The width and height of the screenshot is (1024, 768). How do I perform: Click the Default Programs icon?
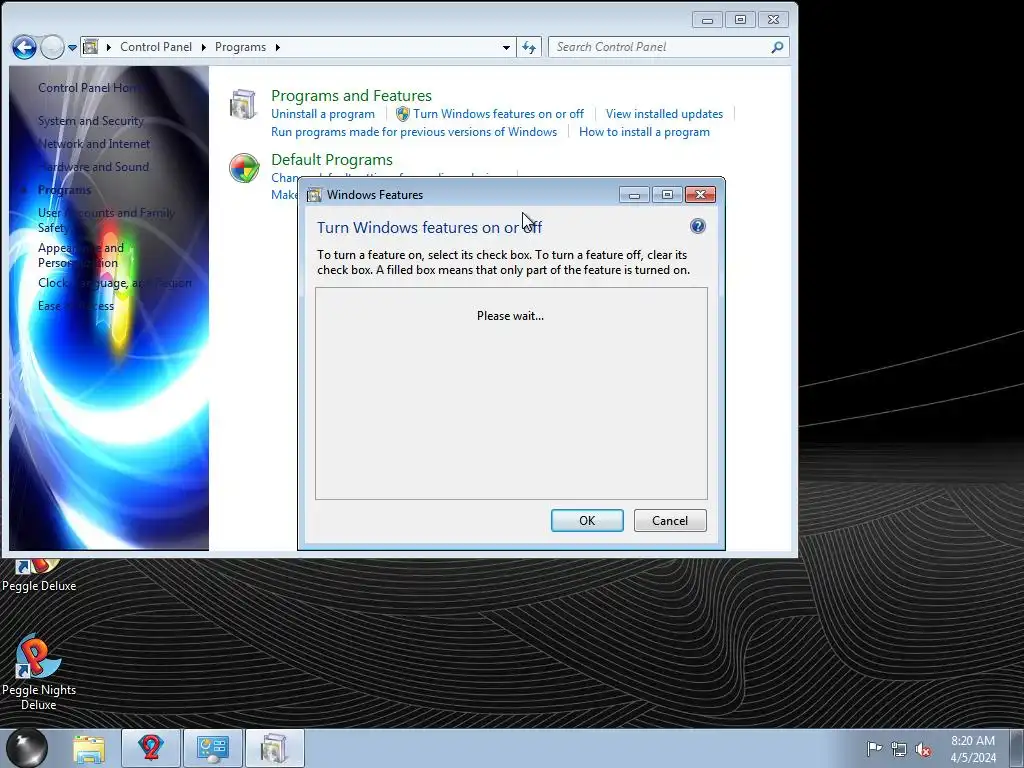244,168
